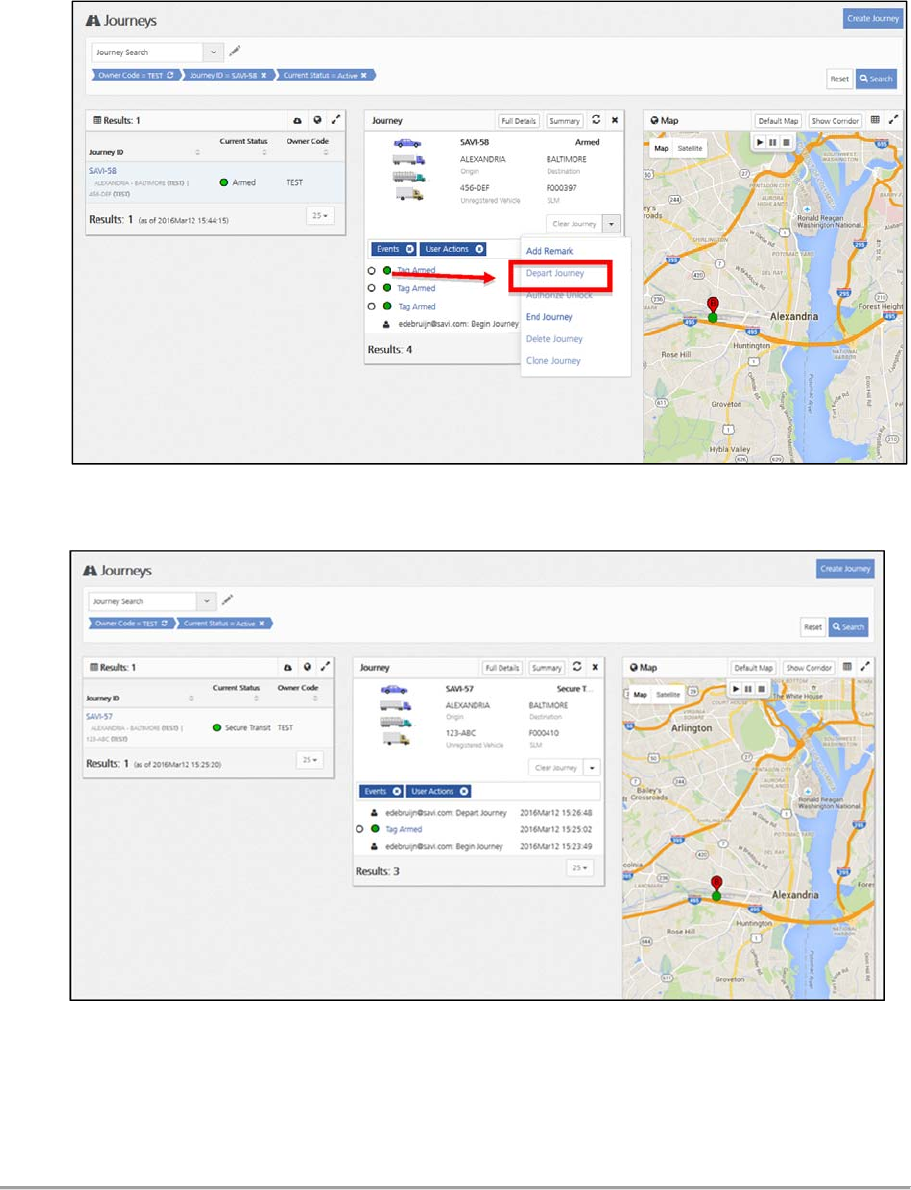The width and height of the screenshot is (911, 1190).
Task: Close the SAVI-58 Journey panel
Action: click(615, 120)
